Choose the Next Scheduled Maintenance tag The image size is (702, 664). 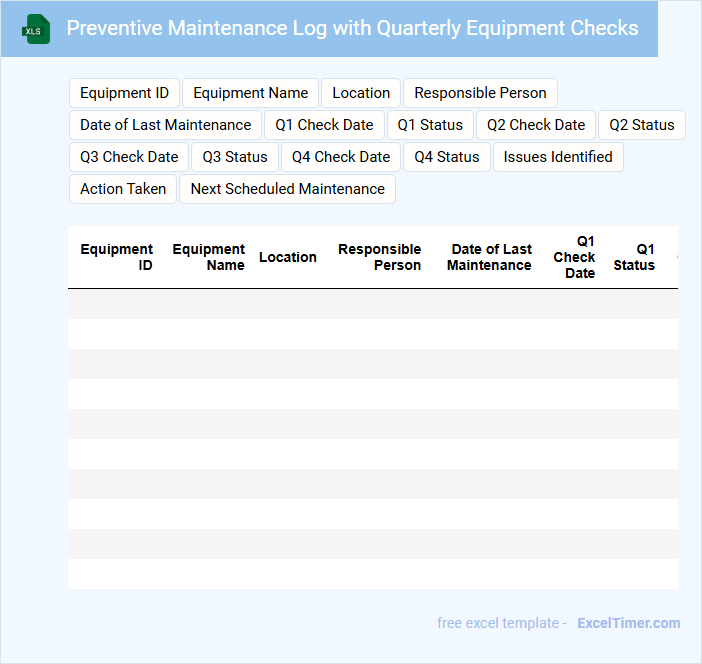[x=287, y=189]
